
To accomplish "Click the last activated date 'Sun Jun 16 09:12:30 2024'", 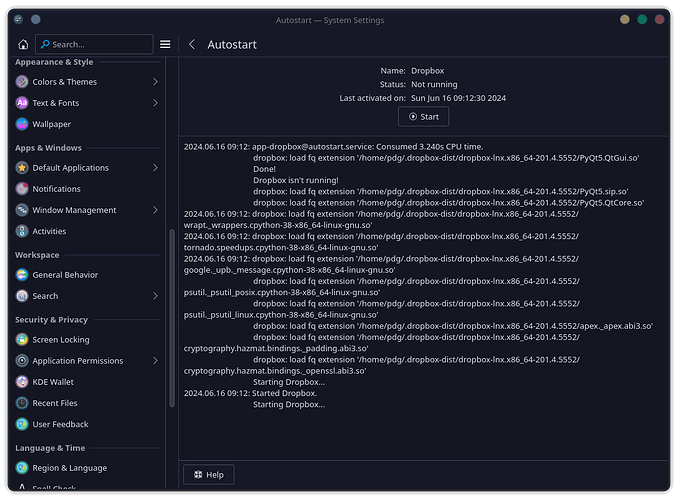I will 458,98.
